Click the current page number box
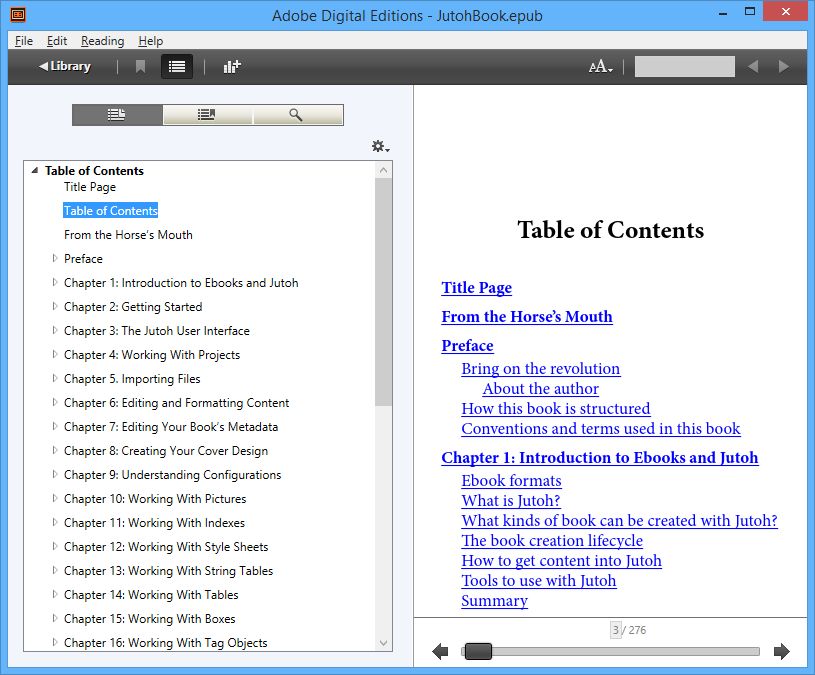 tap(615, 630)
